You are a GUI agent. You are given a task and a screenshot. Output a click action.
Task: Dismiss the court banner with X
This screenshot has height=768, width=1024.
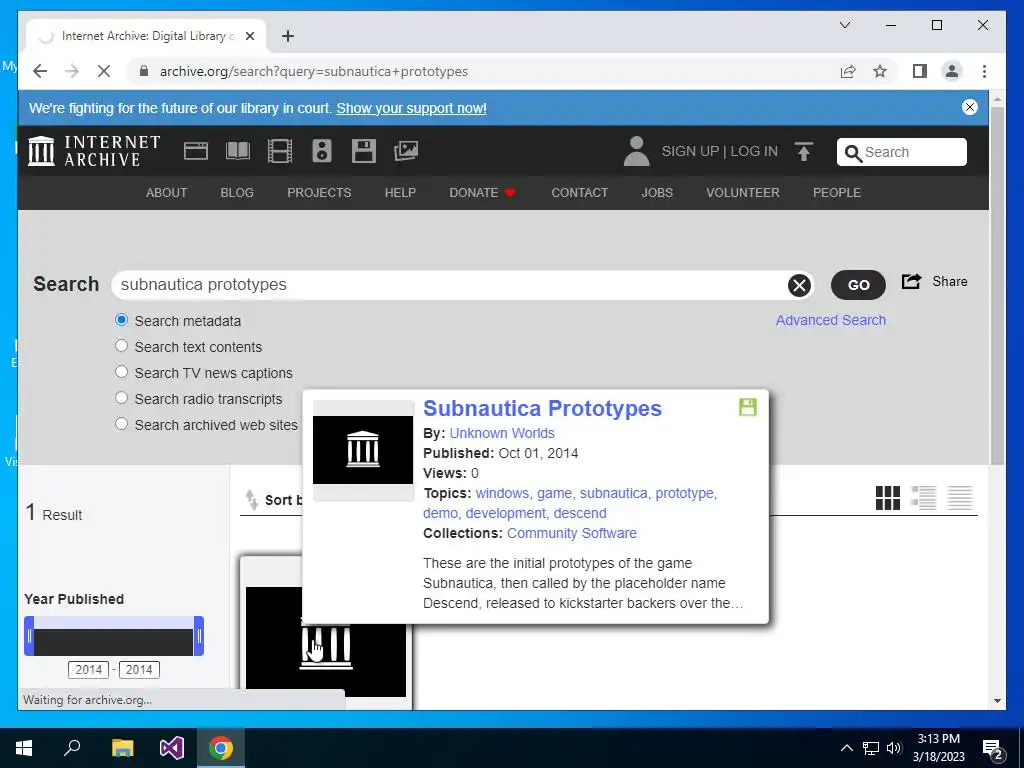pyautogui.click(x=970, y=107)
